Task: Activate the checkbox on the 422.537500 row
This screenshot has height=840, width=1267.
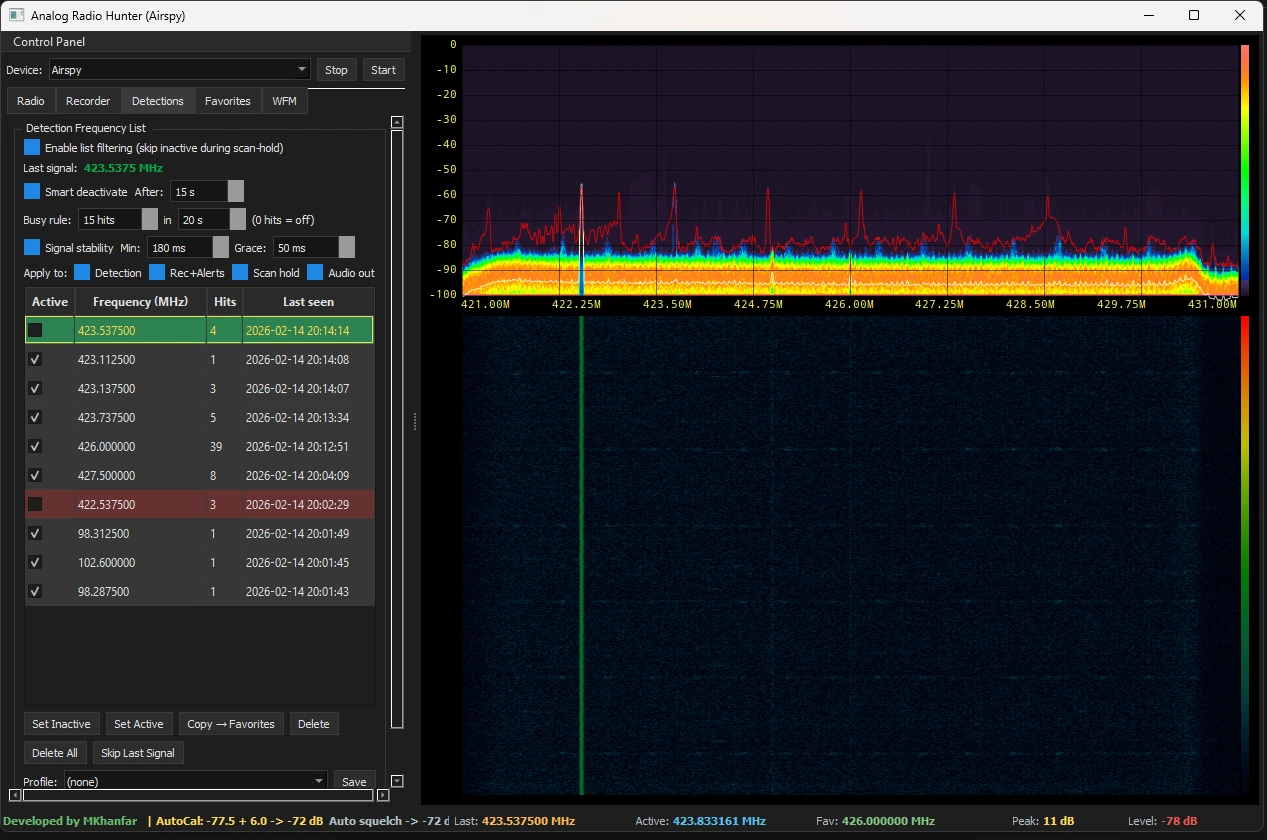Action: coord(35,504)
